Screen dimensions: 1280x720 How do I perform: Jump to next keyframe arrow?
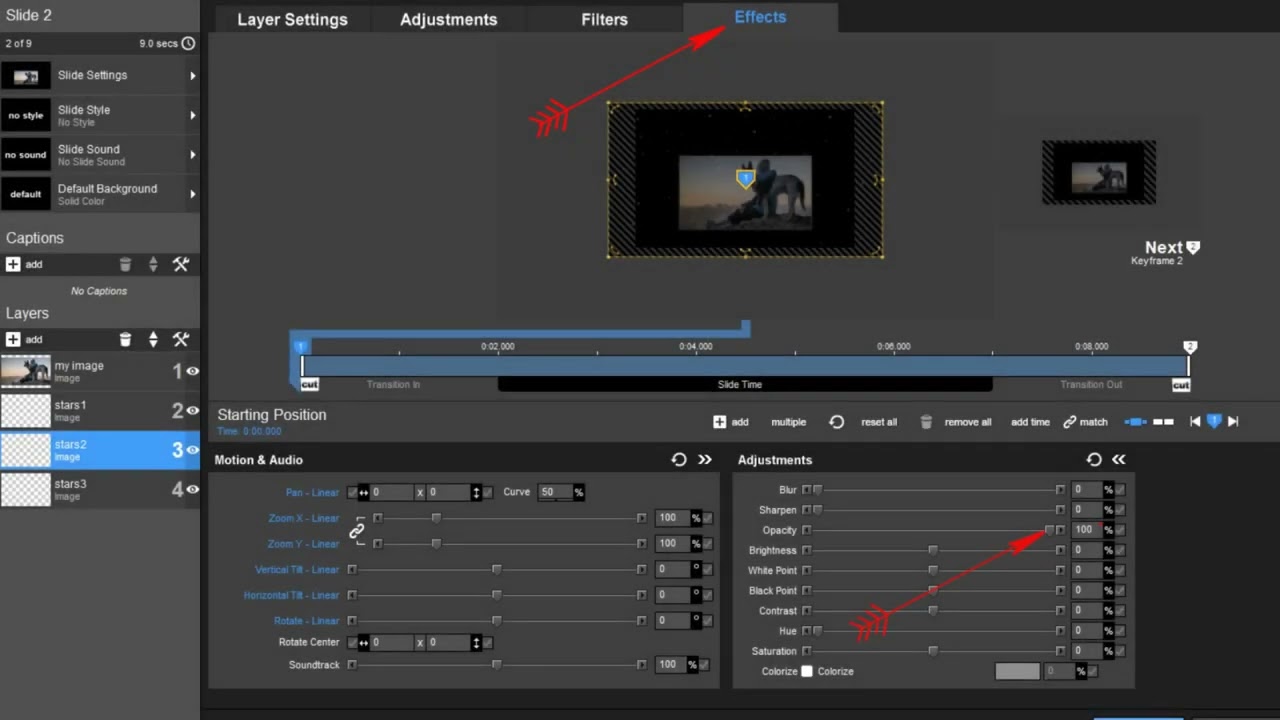click(1233, 422)
